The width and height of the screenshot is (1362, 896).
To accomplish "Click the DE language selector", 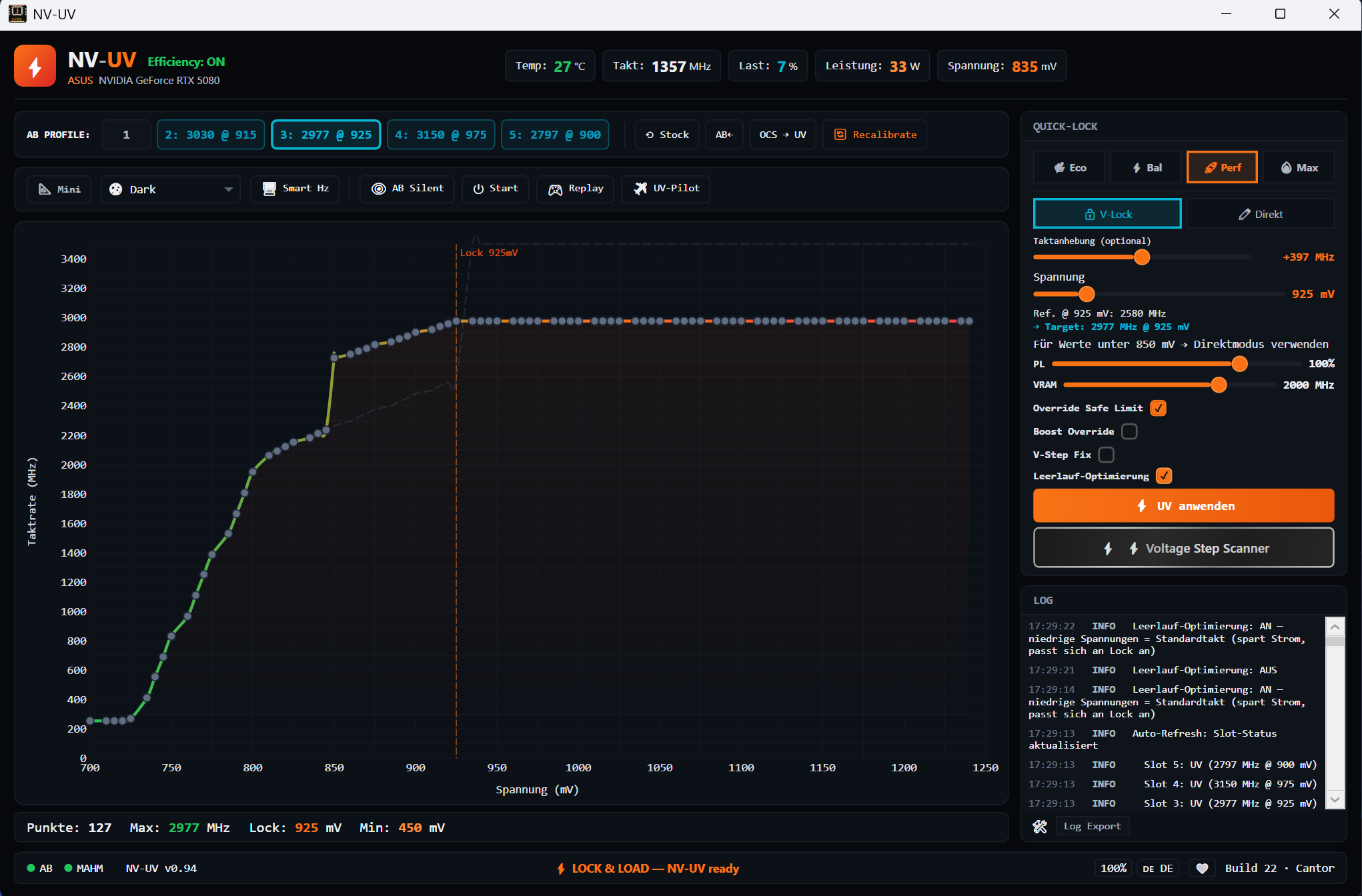I will click(x=1157, y=868).
